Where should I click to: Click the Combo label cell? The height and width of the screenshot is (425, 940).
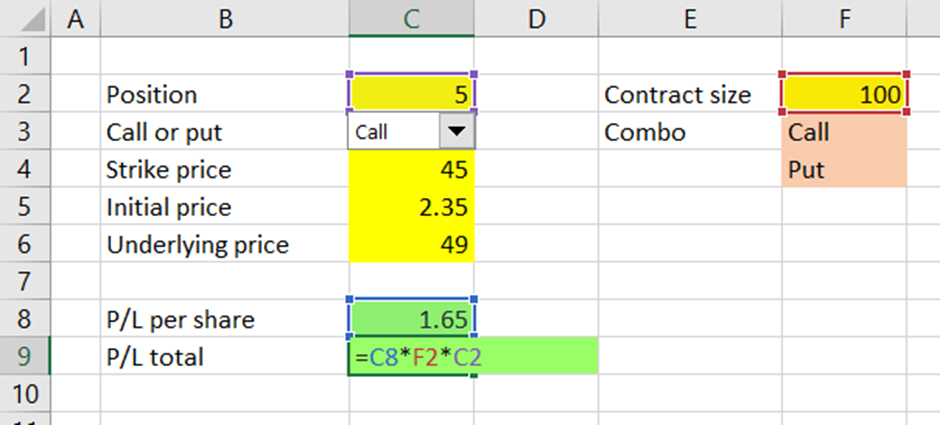(690, 131)
